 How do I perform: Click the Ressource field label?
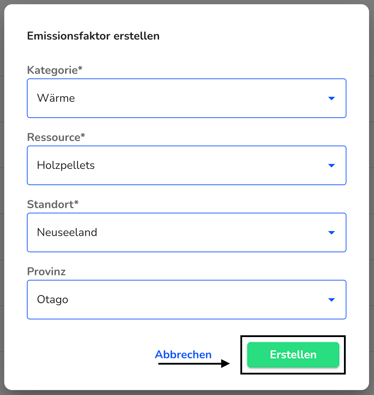(54, 137)
